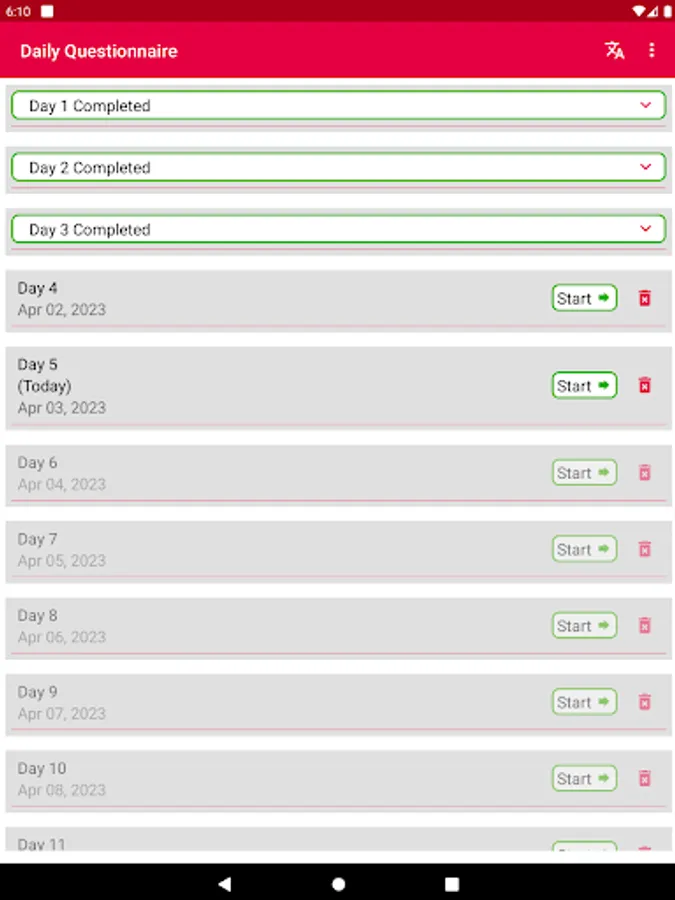Expand the Day 1 Completed chevron
675x900 pixels.
[x=645, y=105]
